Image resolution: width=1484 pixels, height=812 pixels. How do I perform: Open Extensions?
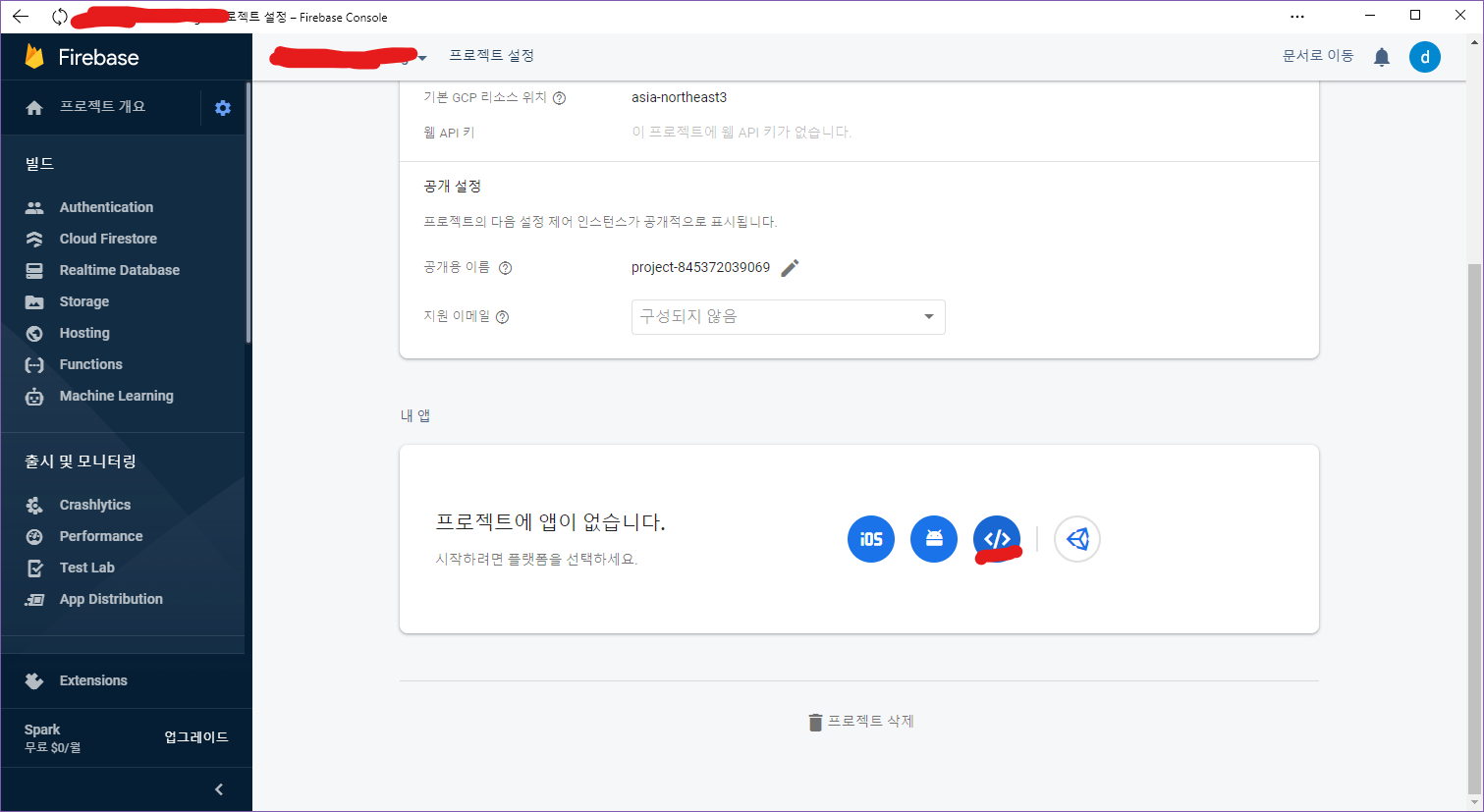coord(93,680)
